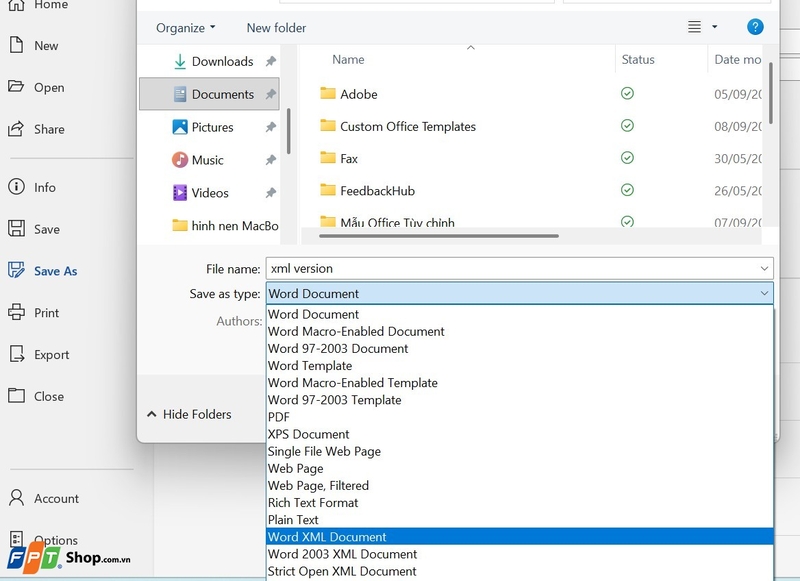Click the Account person icon
The height and width of the screenshot is (581, 800).
click(16, 497)
